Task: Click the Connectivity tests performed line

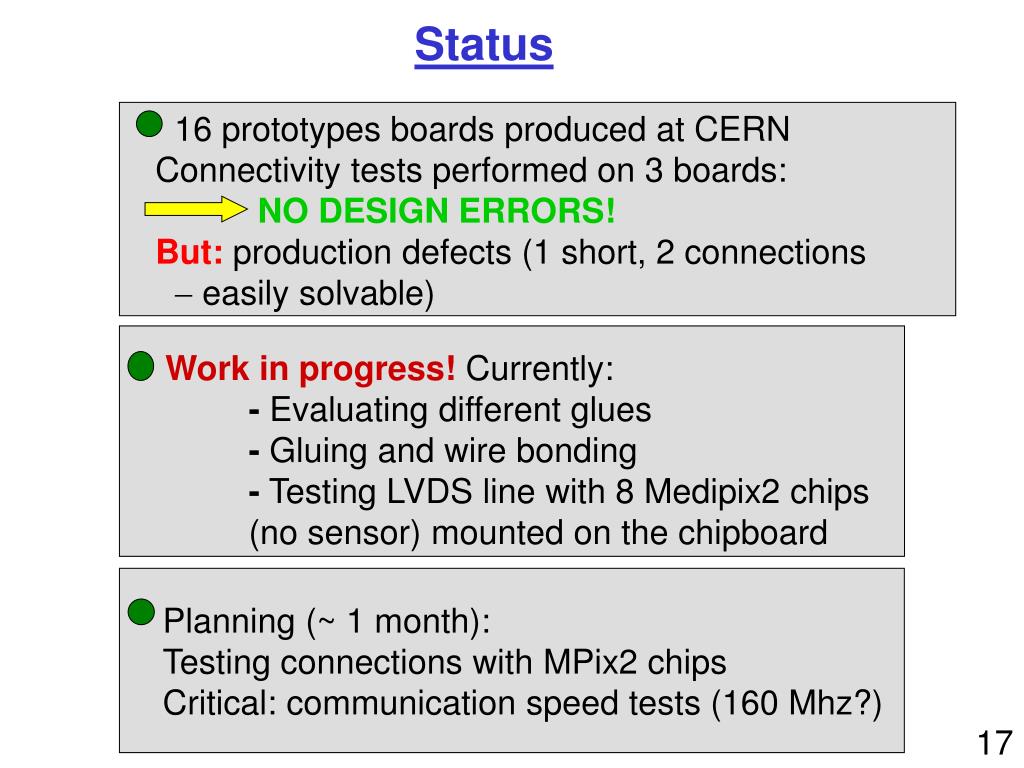Action: pos(471,171)
